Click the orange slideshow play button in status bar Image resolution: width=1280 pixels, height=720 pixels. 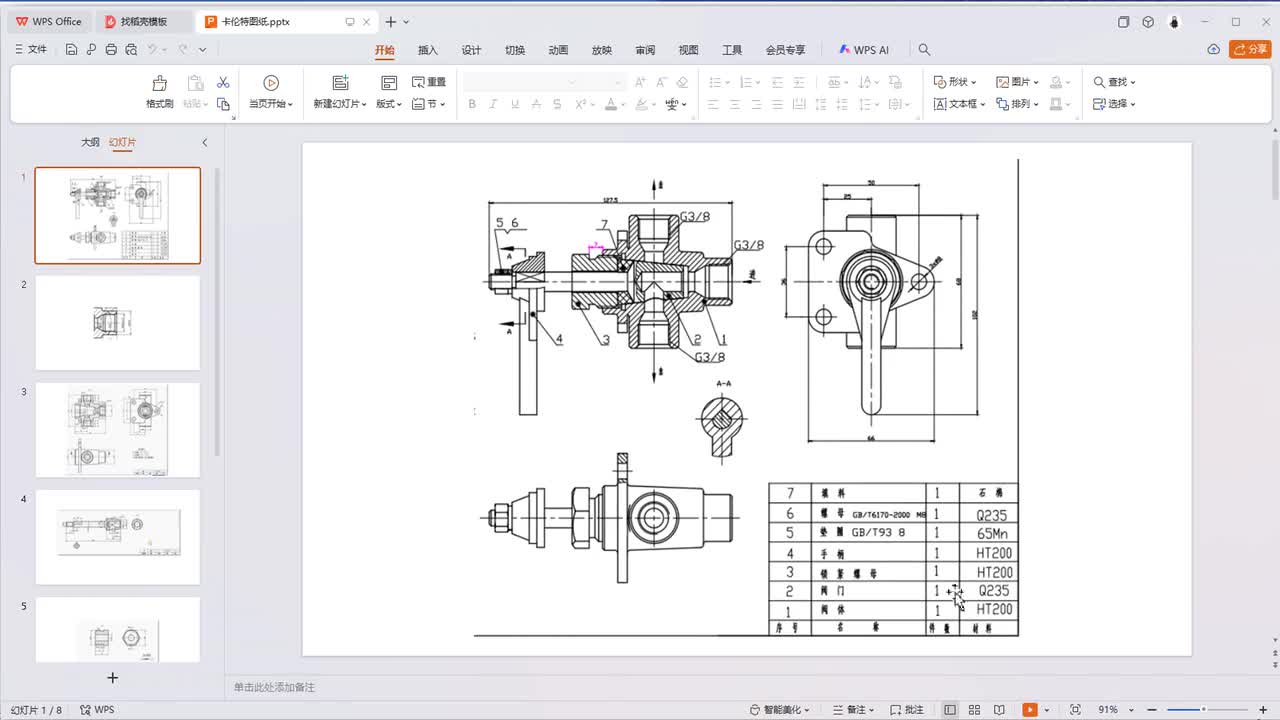[1030, 710]
